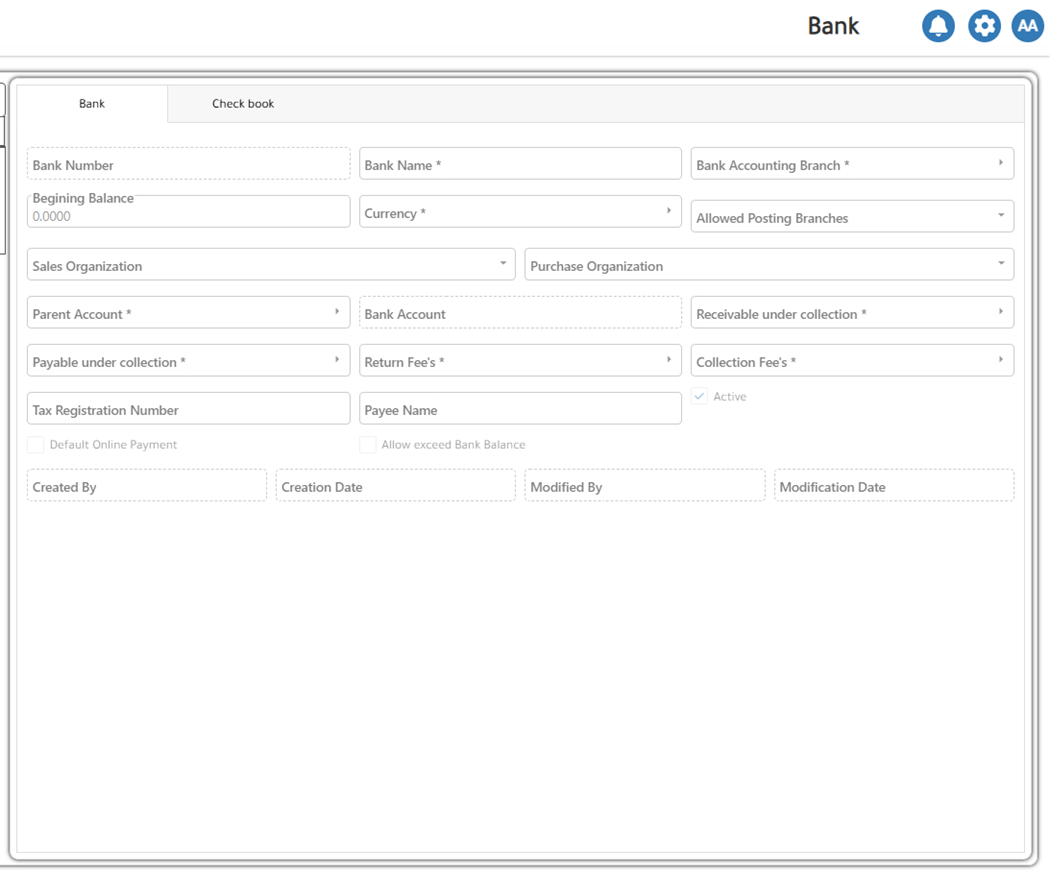Open the settings gear icon
This screenshot has height=875, width=1050.
click(984, 26)
